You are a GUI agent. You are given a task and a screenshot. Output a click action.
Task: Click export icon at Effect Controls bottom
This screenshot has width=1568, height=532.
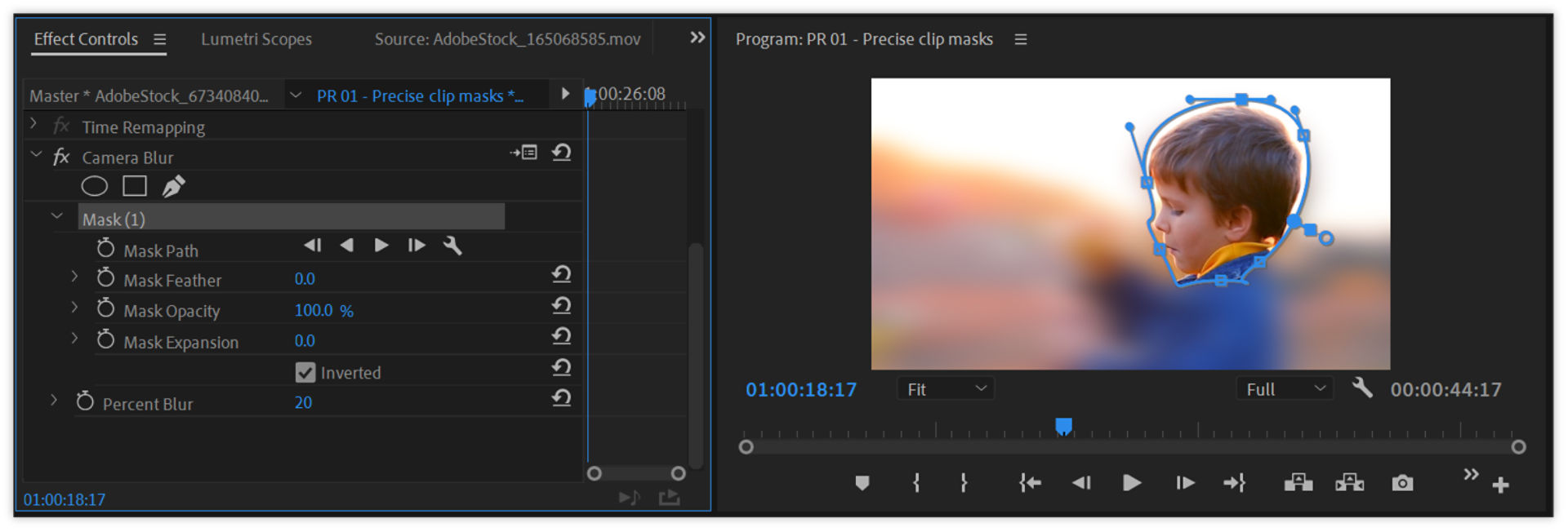(670, 497)
